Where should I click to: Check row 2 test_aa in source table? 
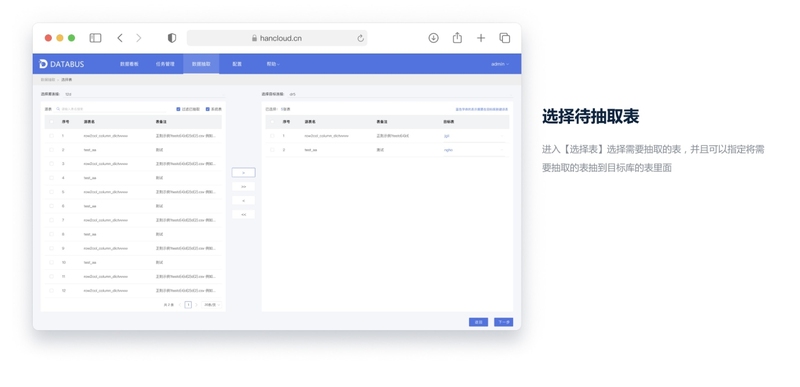51,150
